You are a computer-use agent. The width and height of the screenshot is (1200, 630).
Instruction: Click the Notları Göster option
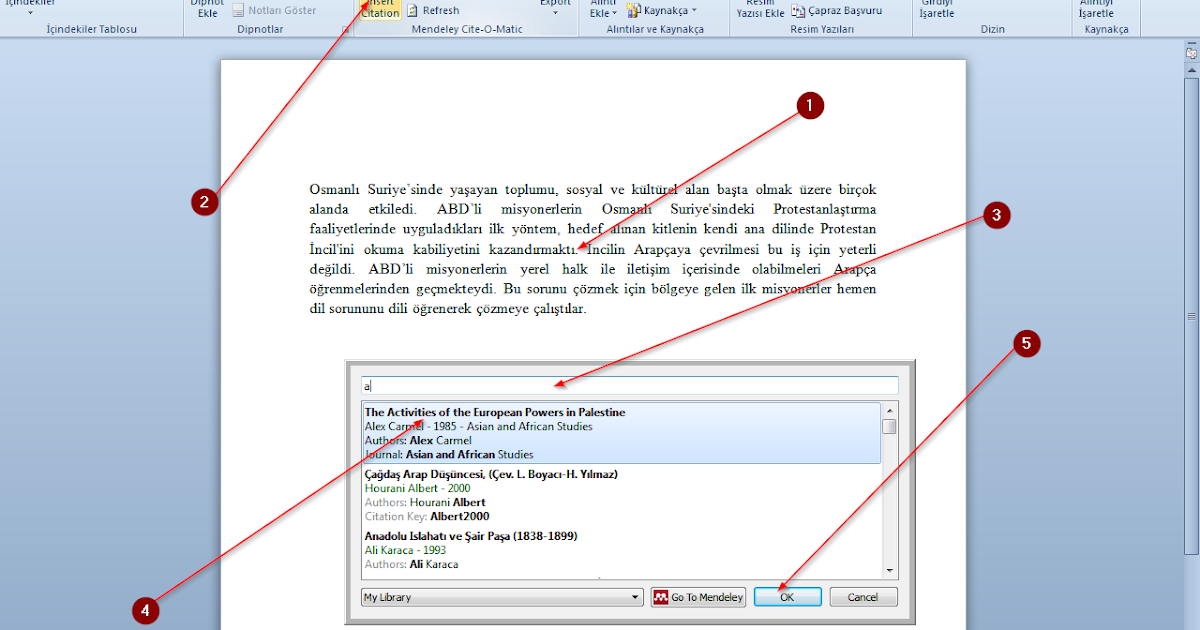(274, 10)
